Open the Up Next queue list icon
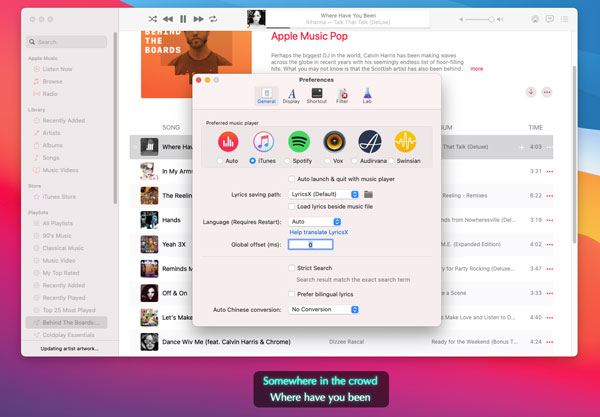Screen dimensions: 600x417 [x=564, y=19]
